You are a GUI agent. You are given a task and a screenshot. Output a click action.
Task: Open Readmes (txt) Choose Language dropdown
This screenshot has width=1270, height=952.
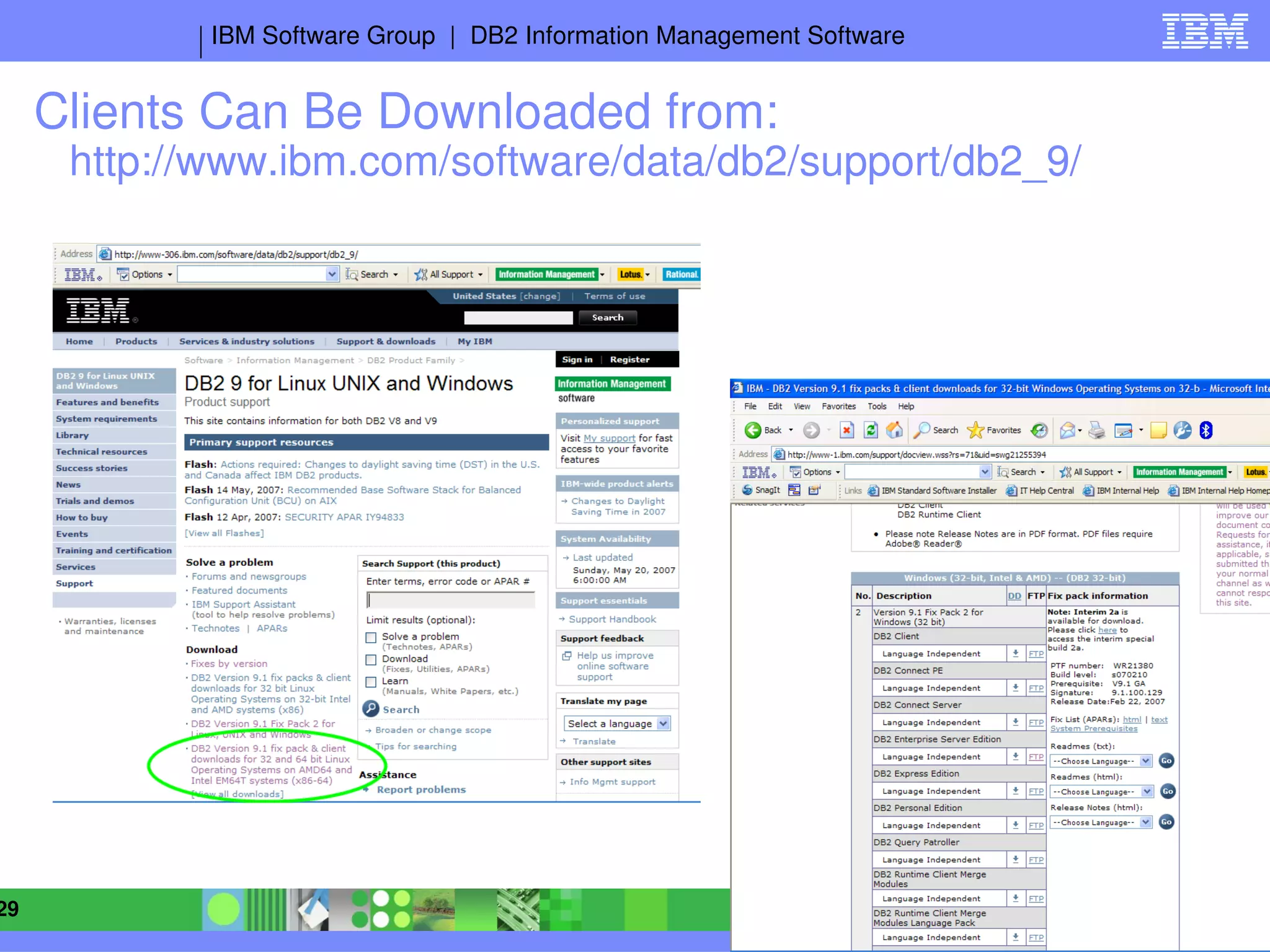click(1101, 761)
